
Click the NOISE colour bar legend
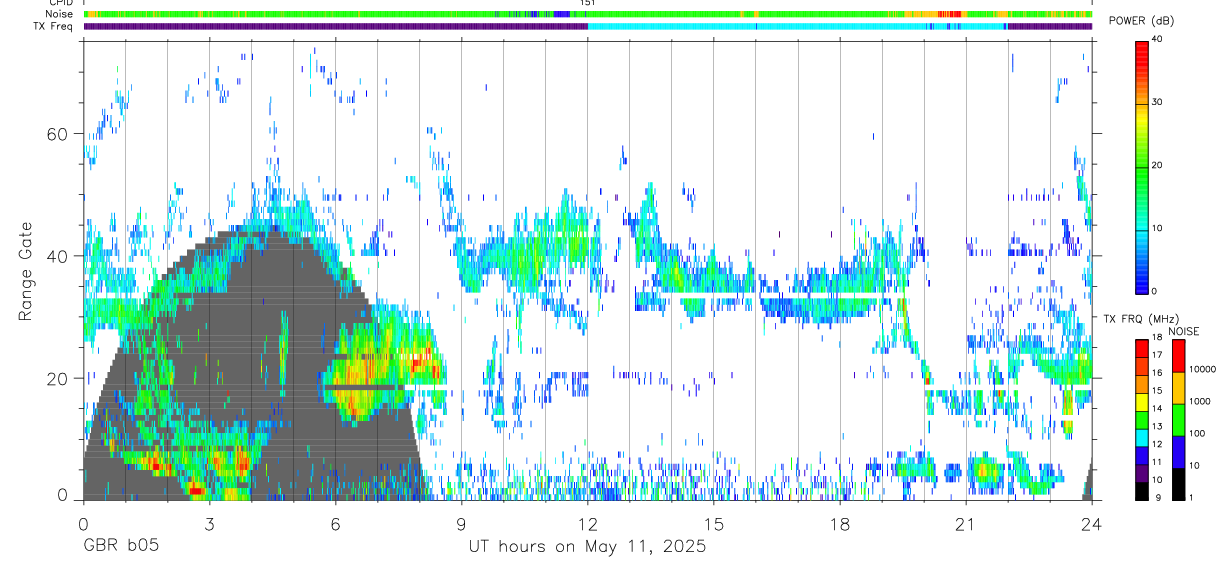[x=1178, y=420]
